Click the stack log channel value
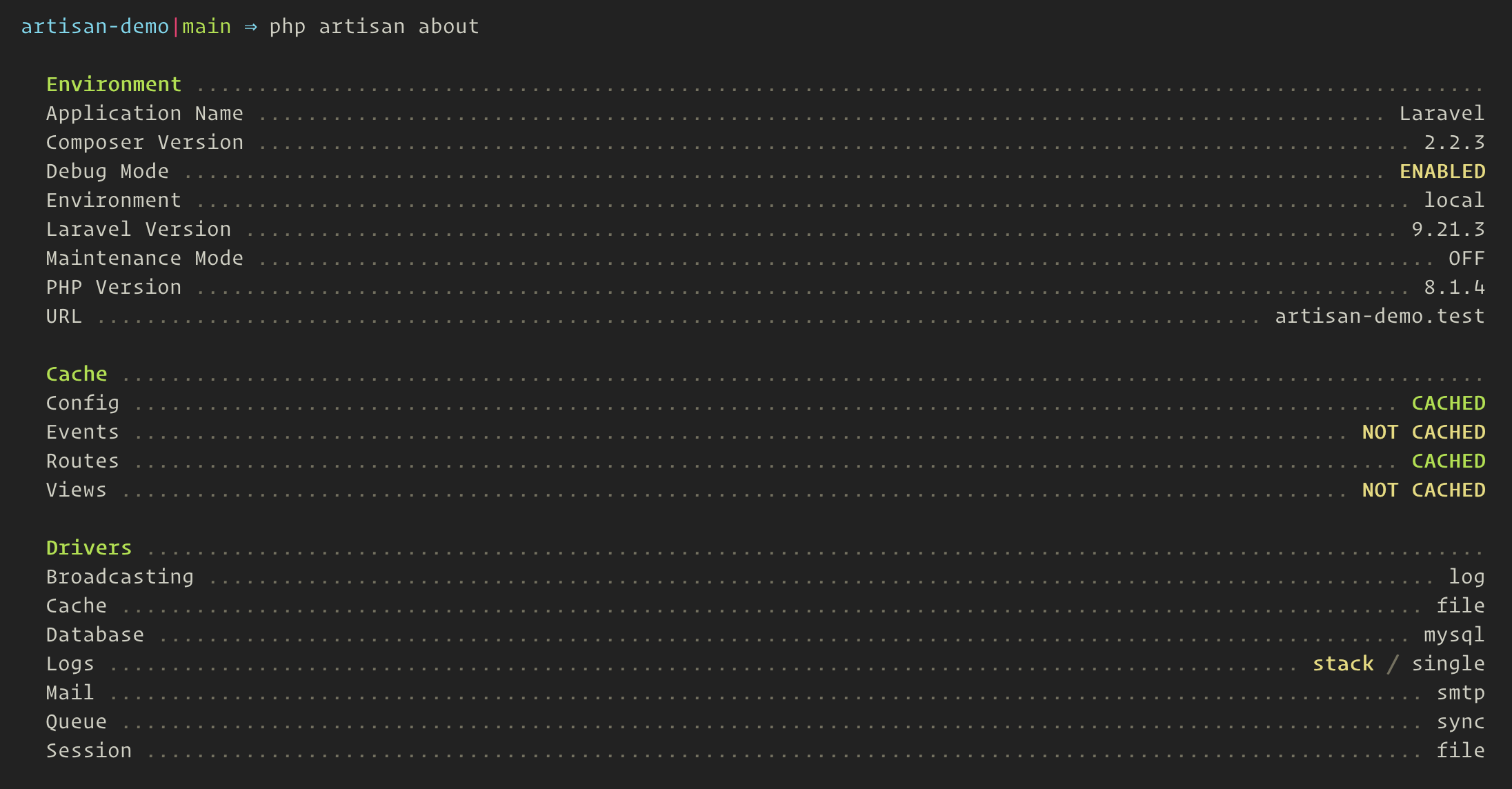This screenshot has width=1512, height=789. 1343,664
